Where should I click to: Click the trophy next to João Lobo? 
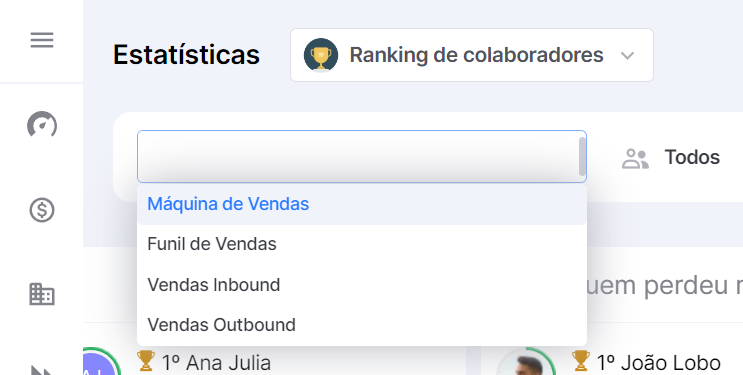[x=580, y=361]
